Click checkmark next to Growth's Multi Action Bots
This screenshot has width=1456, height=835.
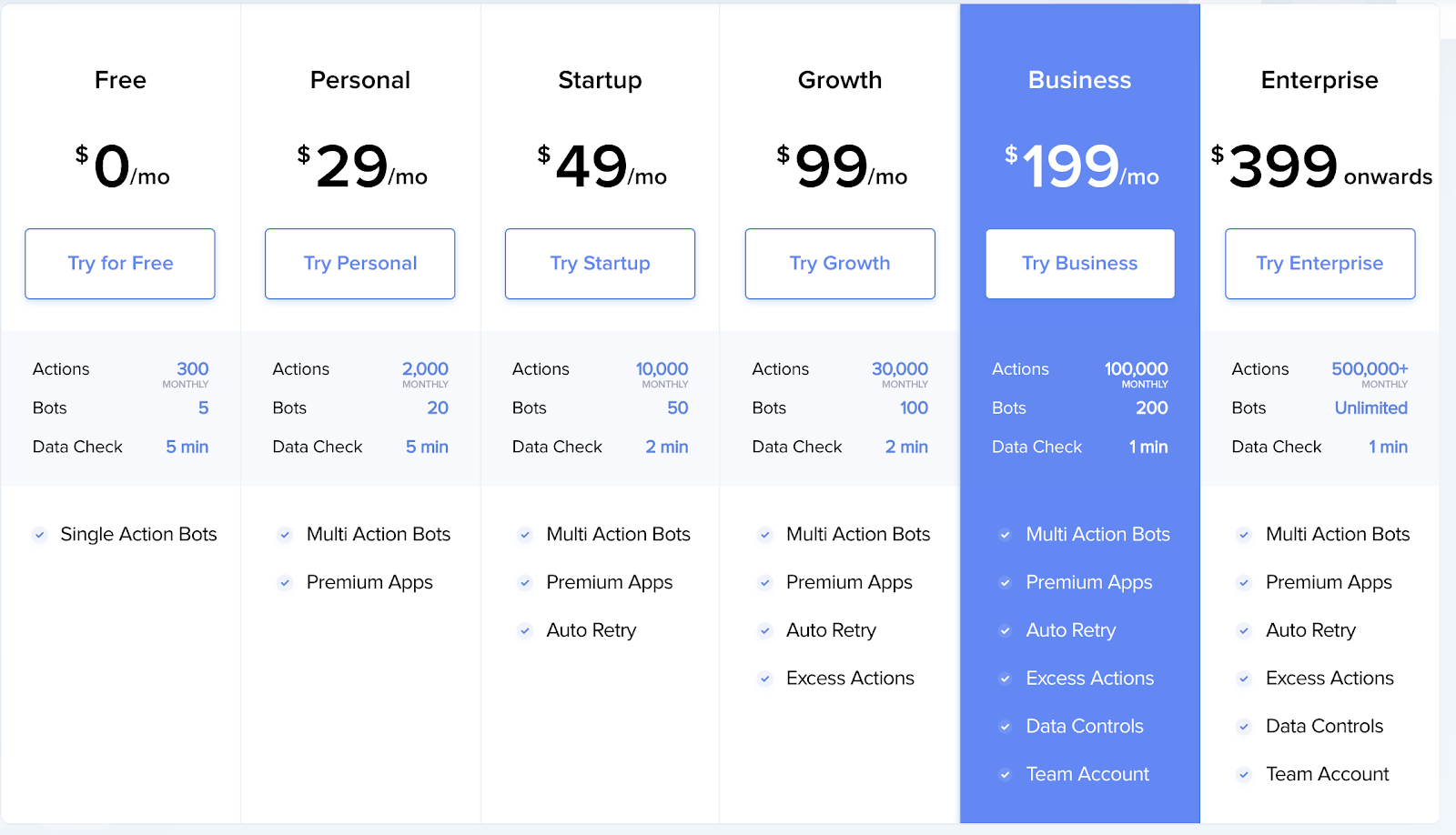click(x=765, y=535)
